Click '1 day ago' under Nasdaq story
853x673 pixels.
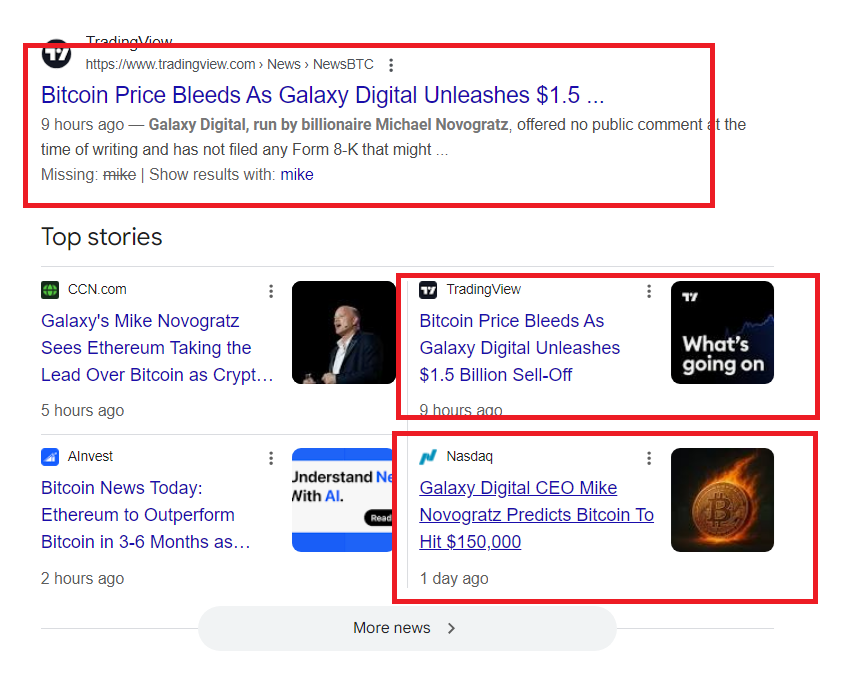(x=454, y=578)
